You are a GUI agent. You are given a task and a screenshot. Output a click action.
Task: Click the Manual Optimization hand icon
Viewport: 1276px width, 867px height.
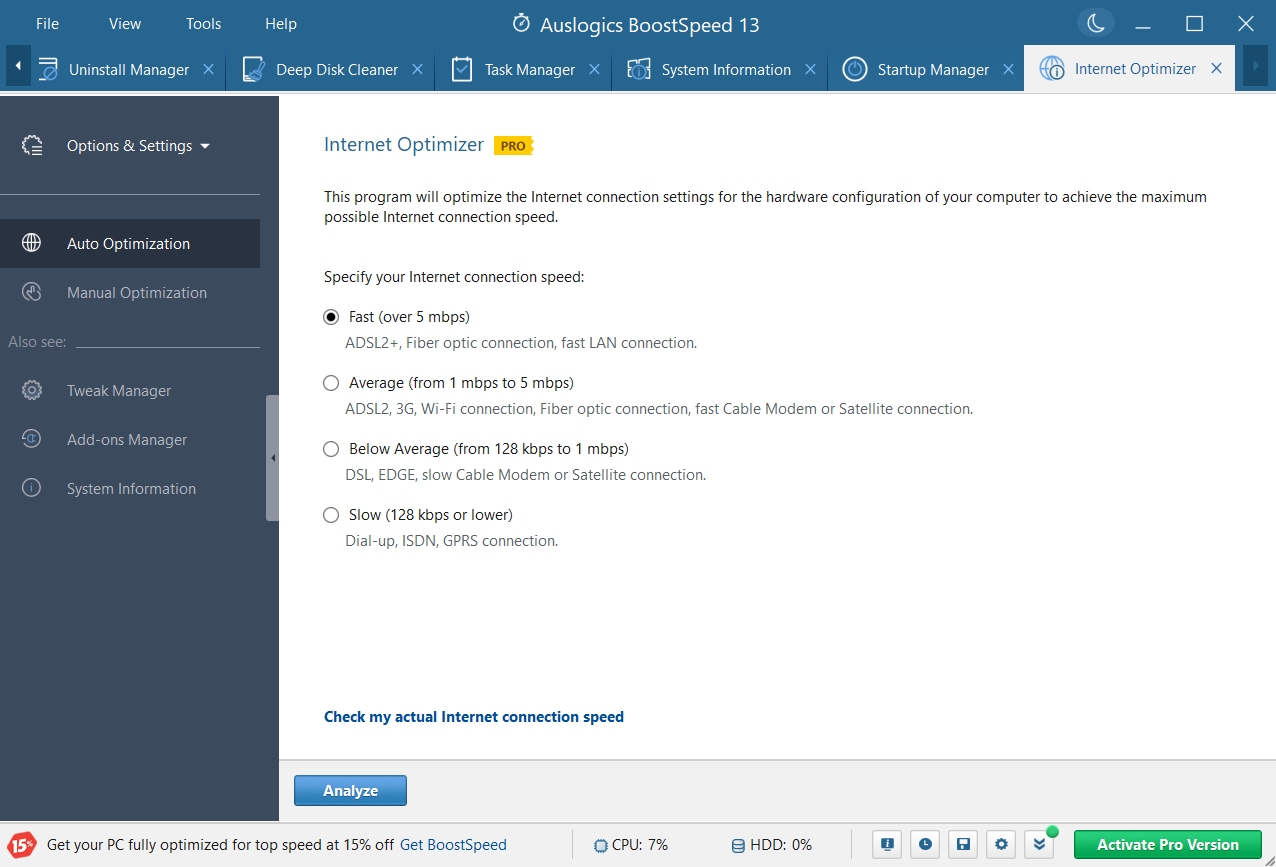click(32, 292)
